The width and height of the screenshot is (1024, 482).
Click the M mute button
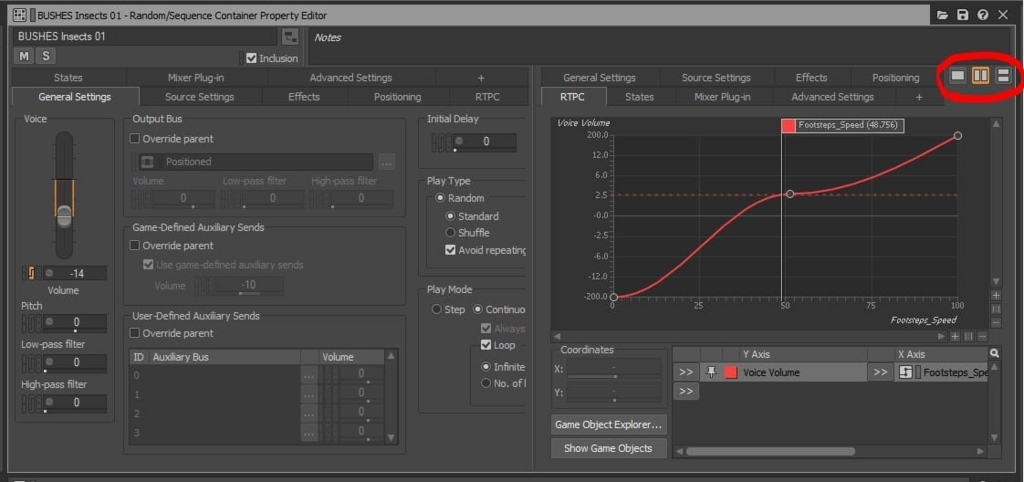pos(24,56)
